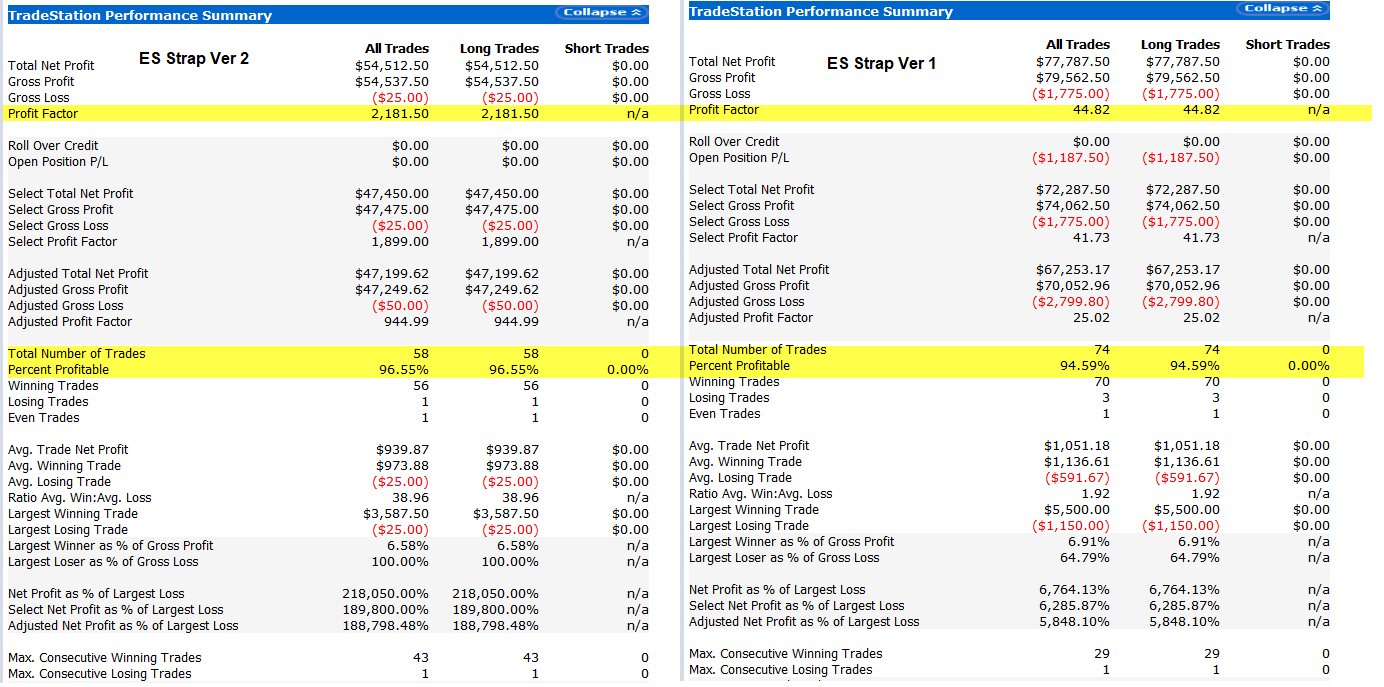
Task: Click All Trades column header in Ver 1
Action: click(1078, 44)
